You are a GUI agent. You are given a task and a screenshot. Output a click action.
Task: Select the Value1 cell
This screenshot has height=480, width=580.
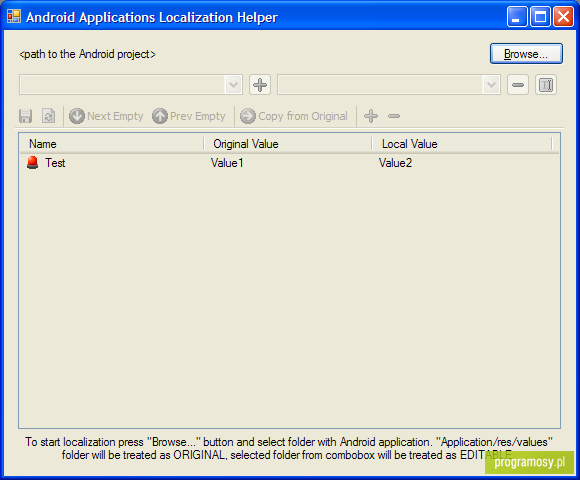point(227,163)
